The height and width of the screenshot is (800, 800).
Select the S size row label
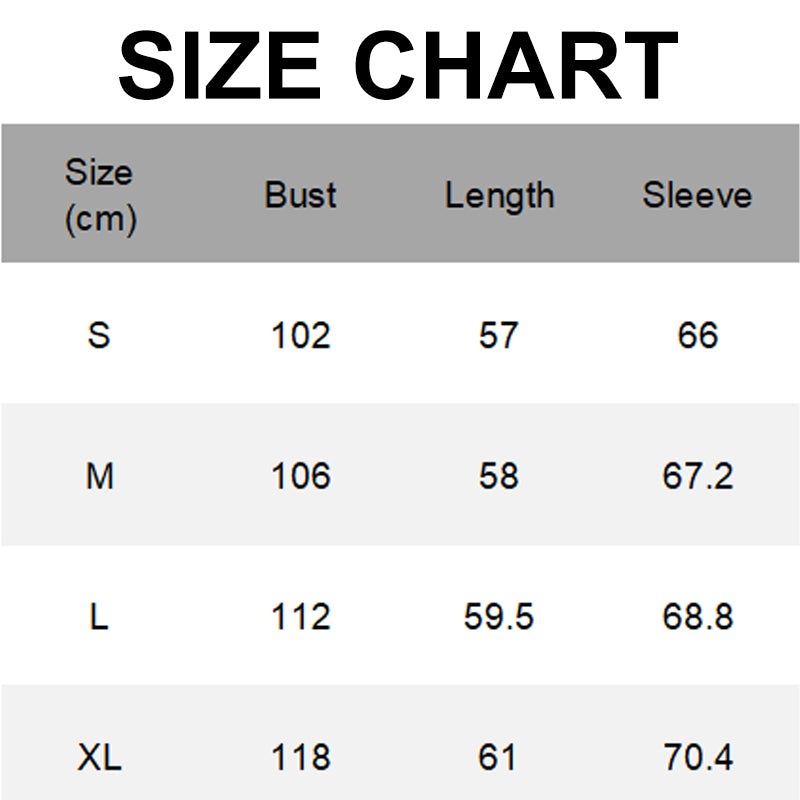pos(99,335)
